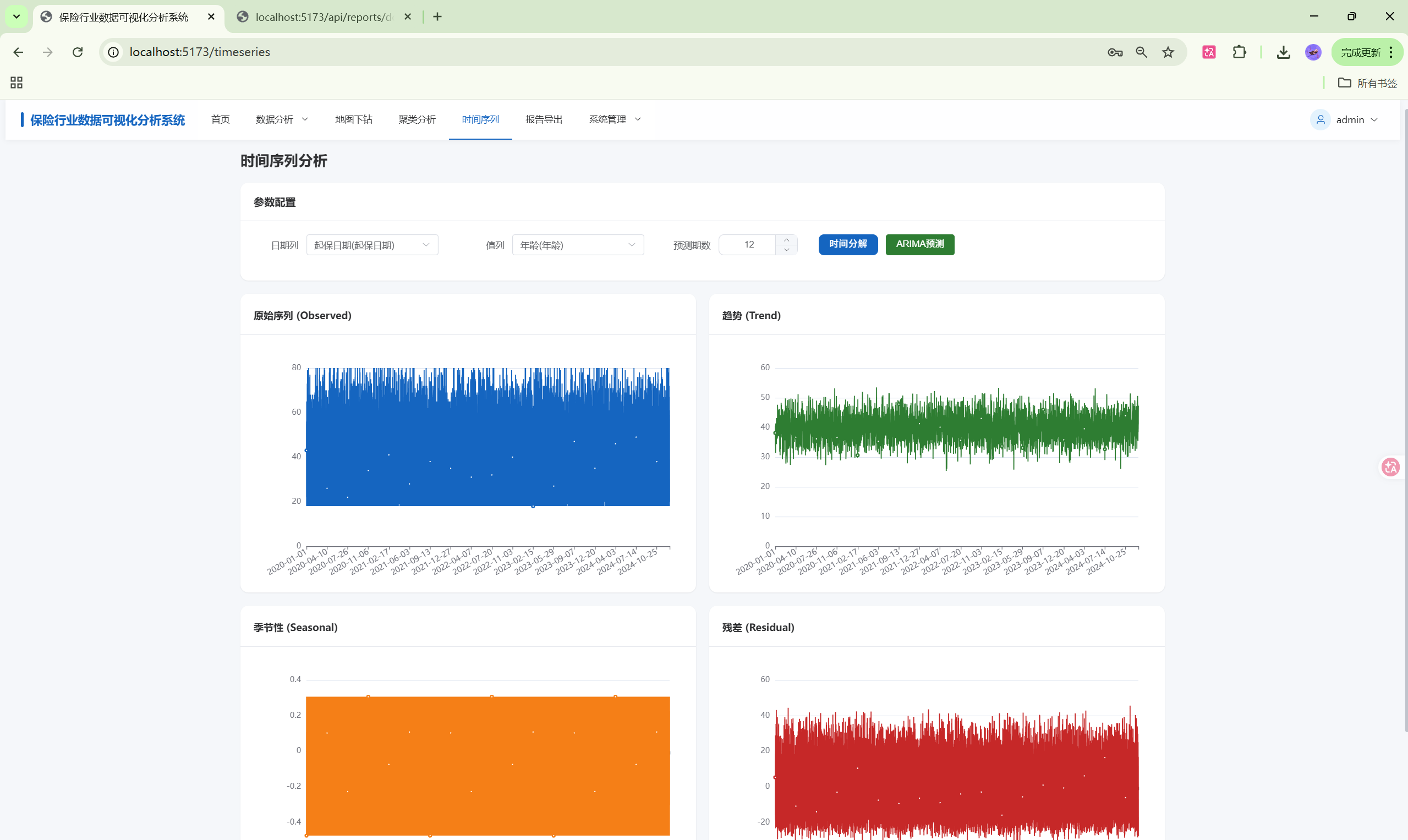Open the 日期列 date column dropdown
The width and height of the screenshot is (1408, 840).
pos(372,245)
